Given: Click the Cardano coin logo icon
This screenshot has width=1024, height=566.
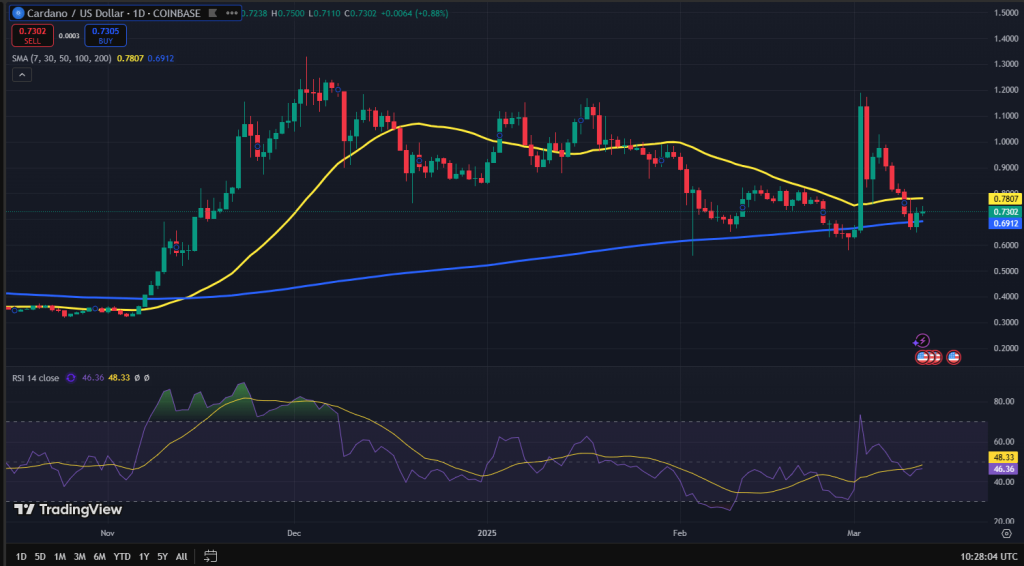Looking at the screenshot, I should pos(18,12).
